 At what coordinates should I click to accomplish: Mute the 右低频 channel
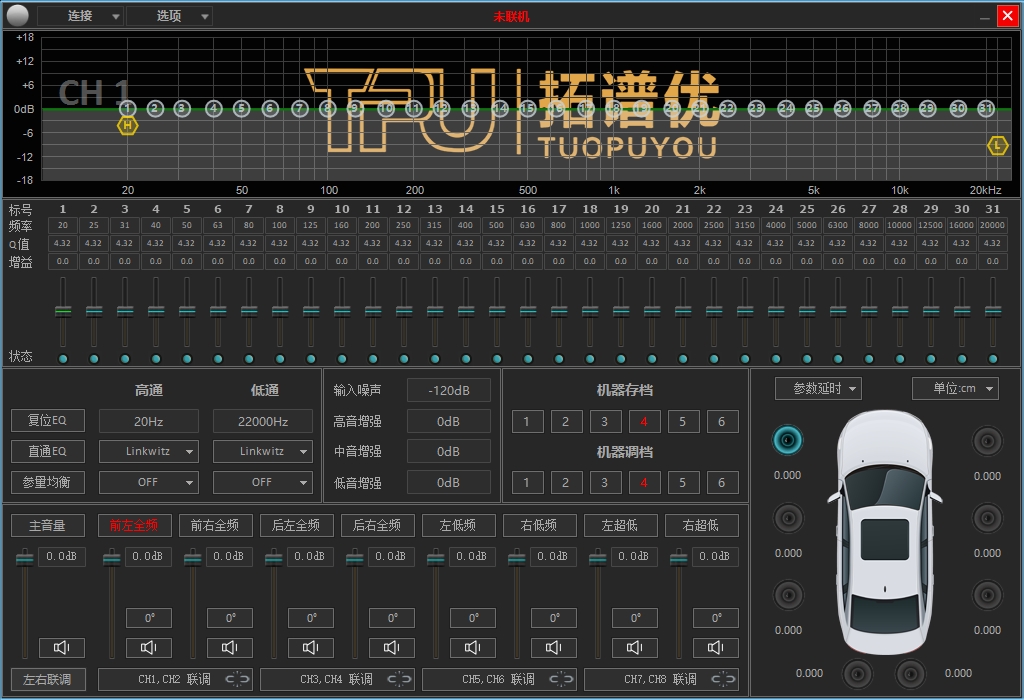554,647
